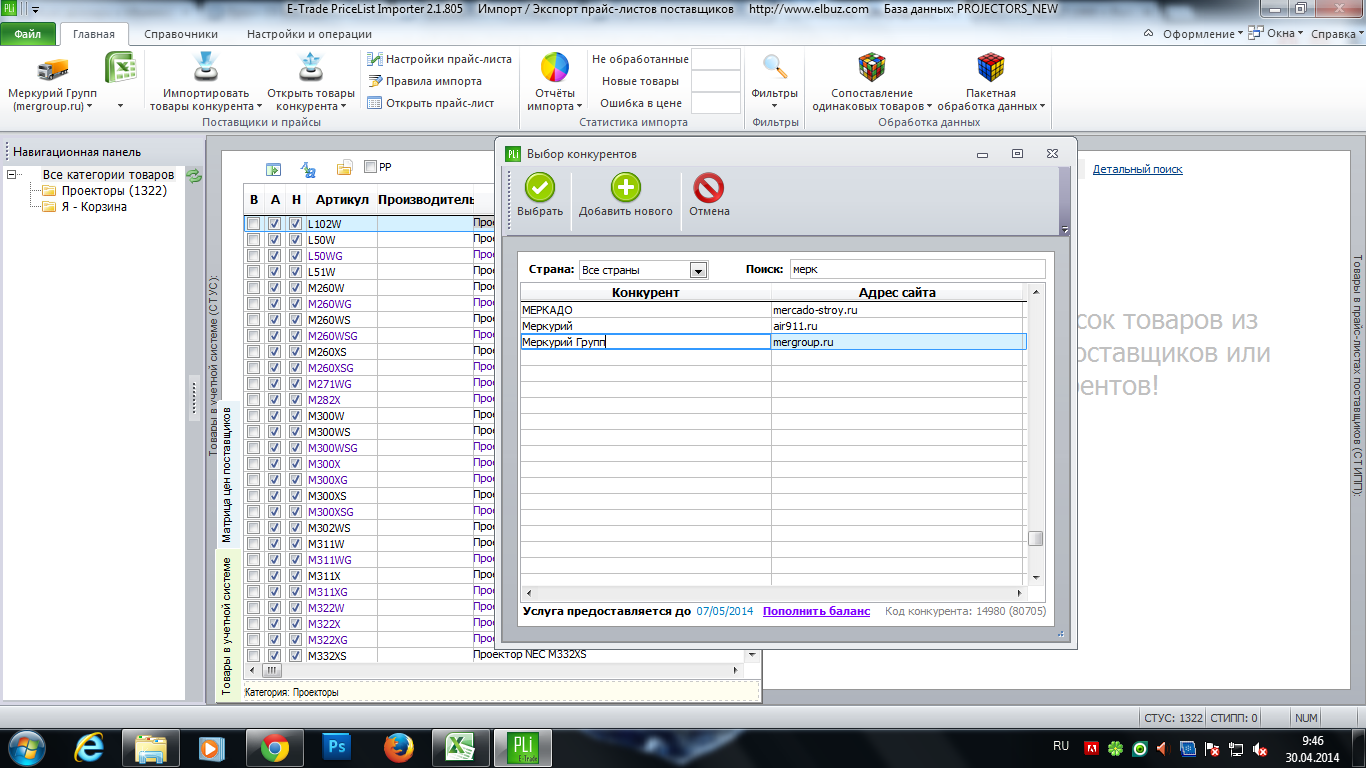This screenshot has width=1366, height=768.
Task: Select the Я - Корзина folder
Action: [x=94, y=207]
